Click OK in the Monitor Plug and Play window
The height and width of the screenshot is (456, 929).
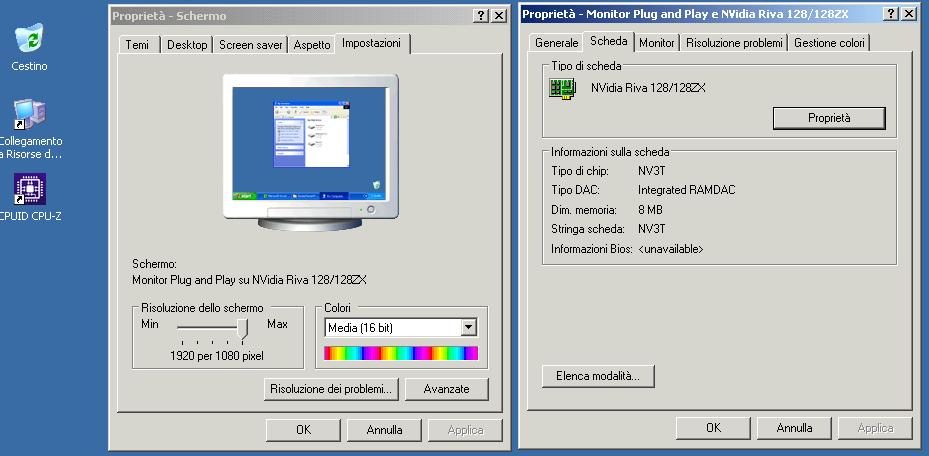pyautogui.click(x=713, y=428)
